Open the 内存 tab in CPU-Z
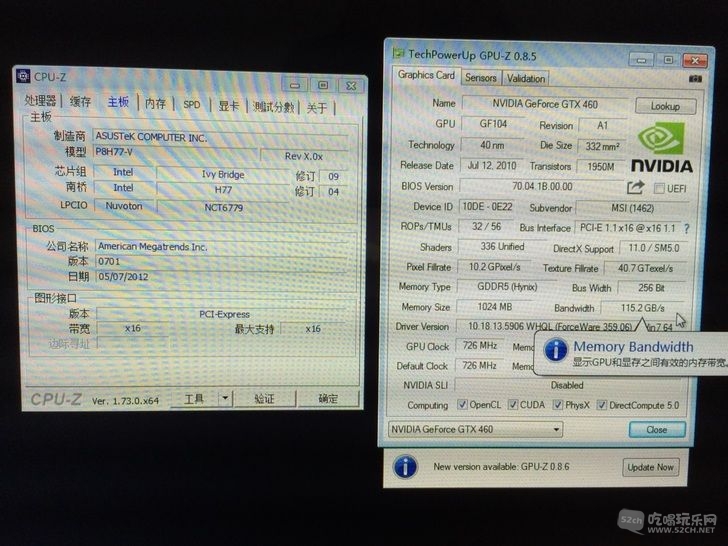 pyautogui.click(x=155, y=104)
